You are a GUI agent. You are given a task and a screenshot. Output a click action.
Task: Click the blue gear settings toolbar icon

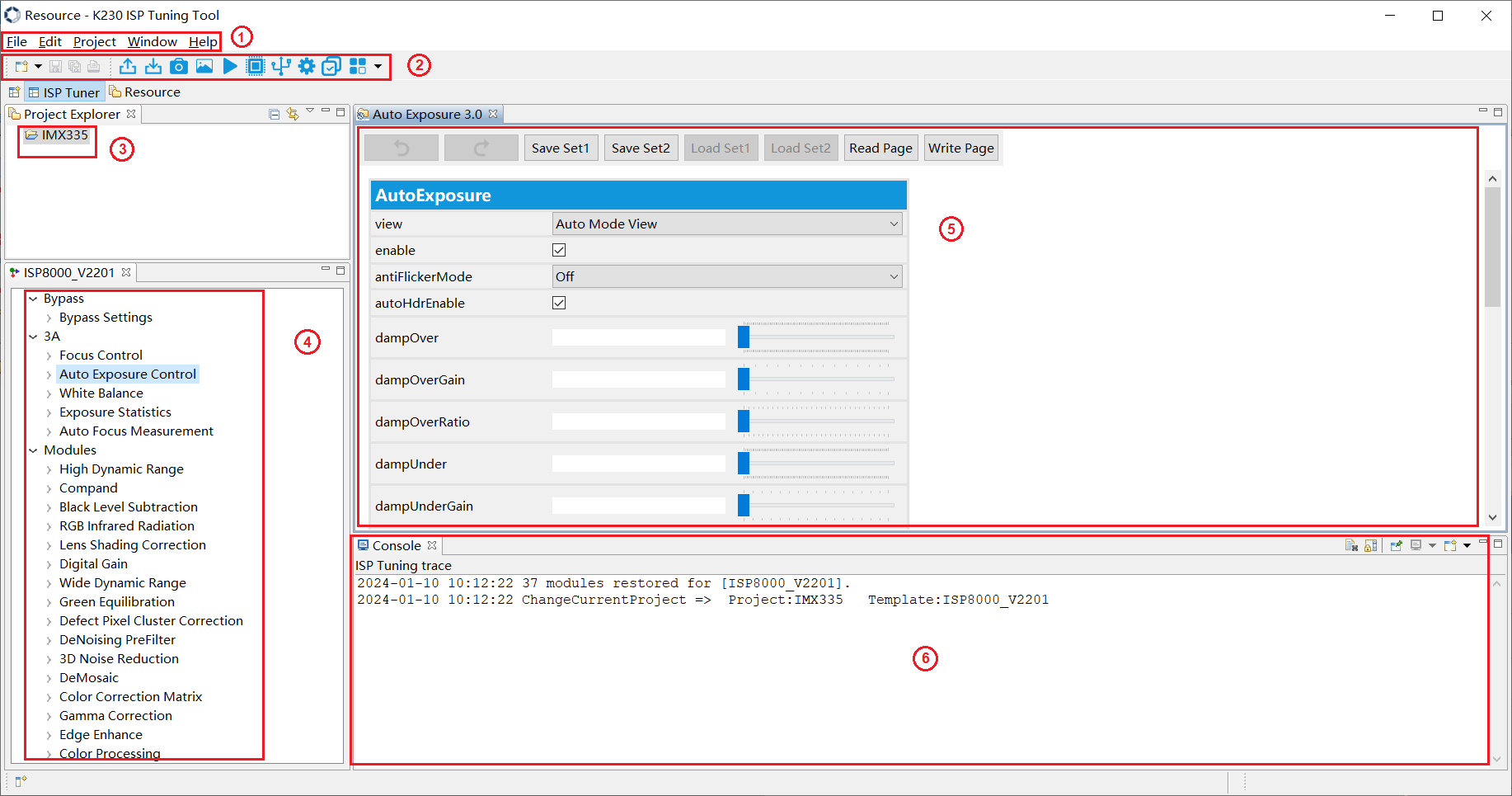click(x=307, y=67)
